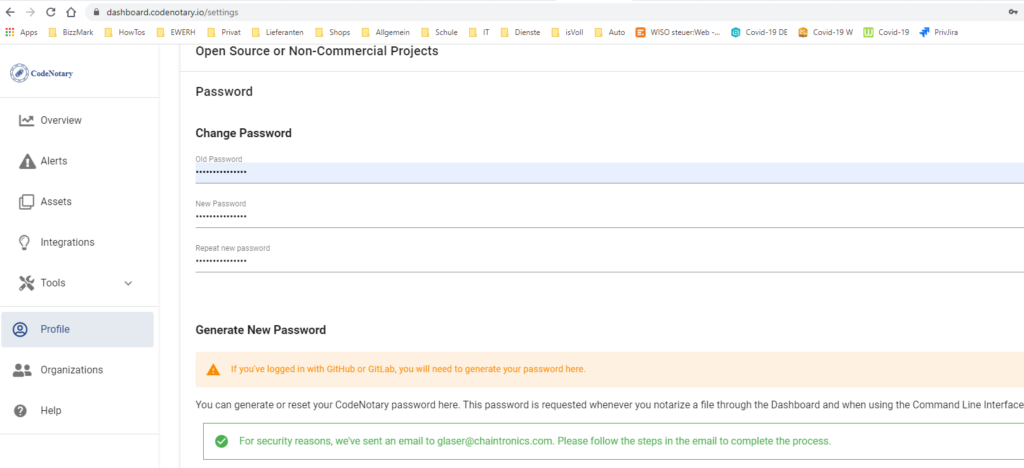The height and width of the screenshot is (468, 1024).
Task: Click the Alerts warning triangle icon
Action: click(x=26, y=161)
